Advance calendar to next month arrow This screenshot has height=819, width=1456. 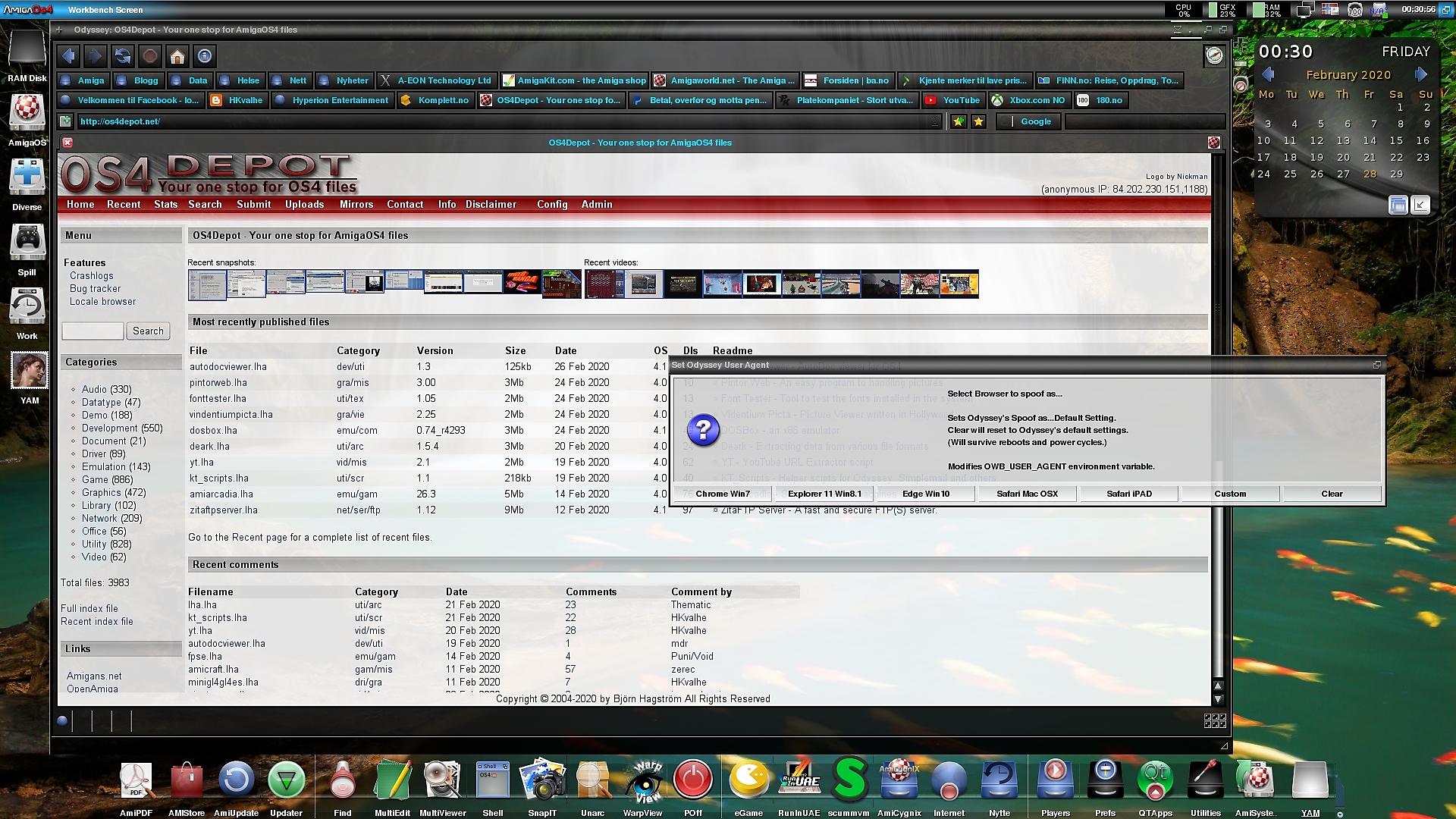point(1421,74)
